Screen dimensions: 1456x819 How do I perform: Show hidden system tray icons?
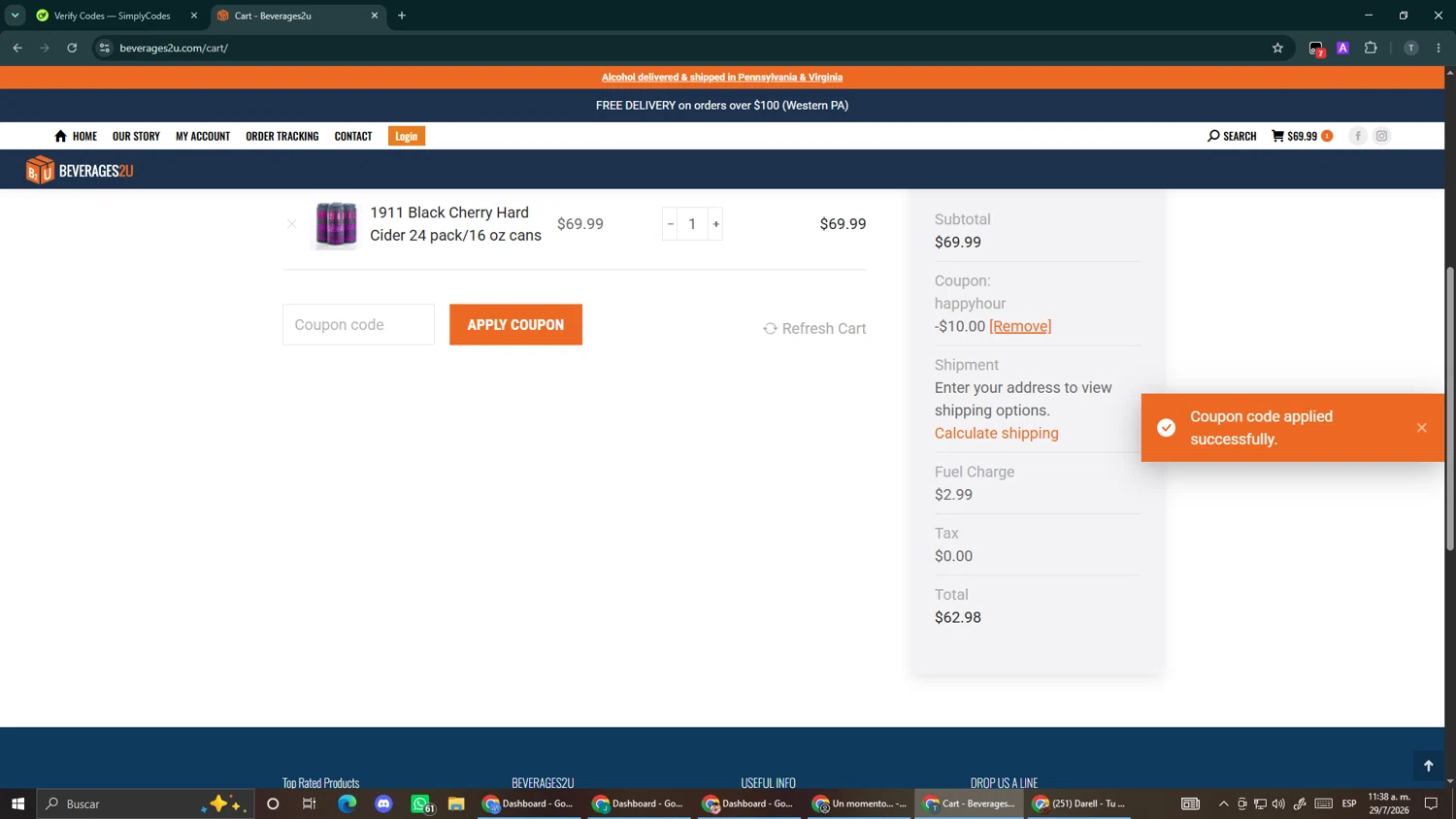pos(1223,803)
